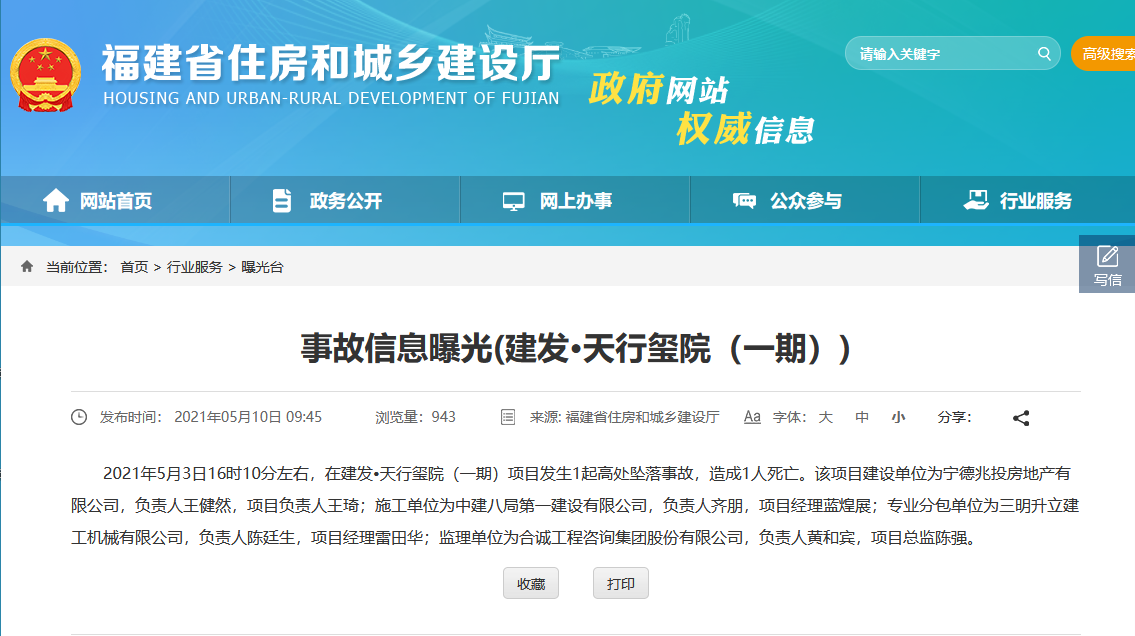Click the home icon in navigation bar

(56, 200)
